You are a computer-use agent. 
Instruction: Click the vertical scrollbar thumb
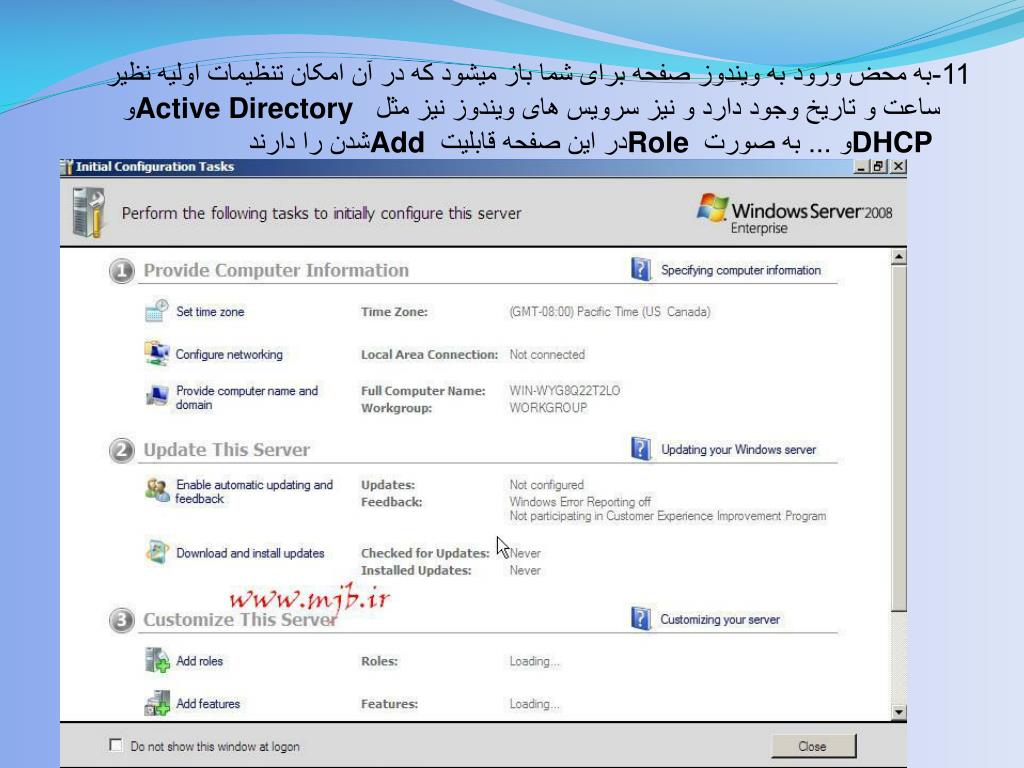pos(899,438)
